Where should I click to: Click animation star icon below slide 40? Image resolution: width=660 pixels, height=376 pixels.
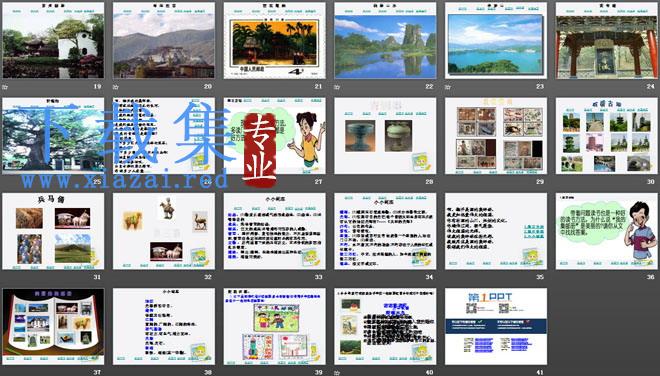tap(337, 373)
